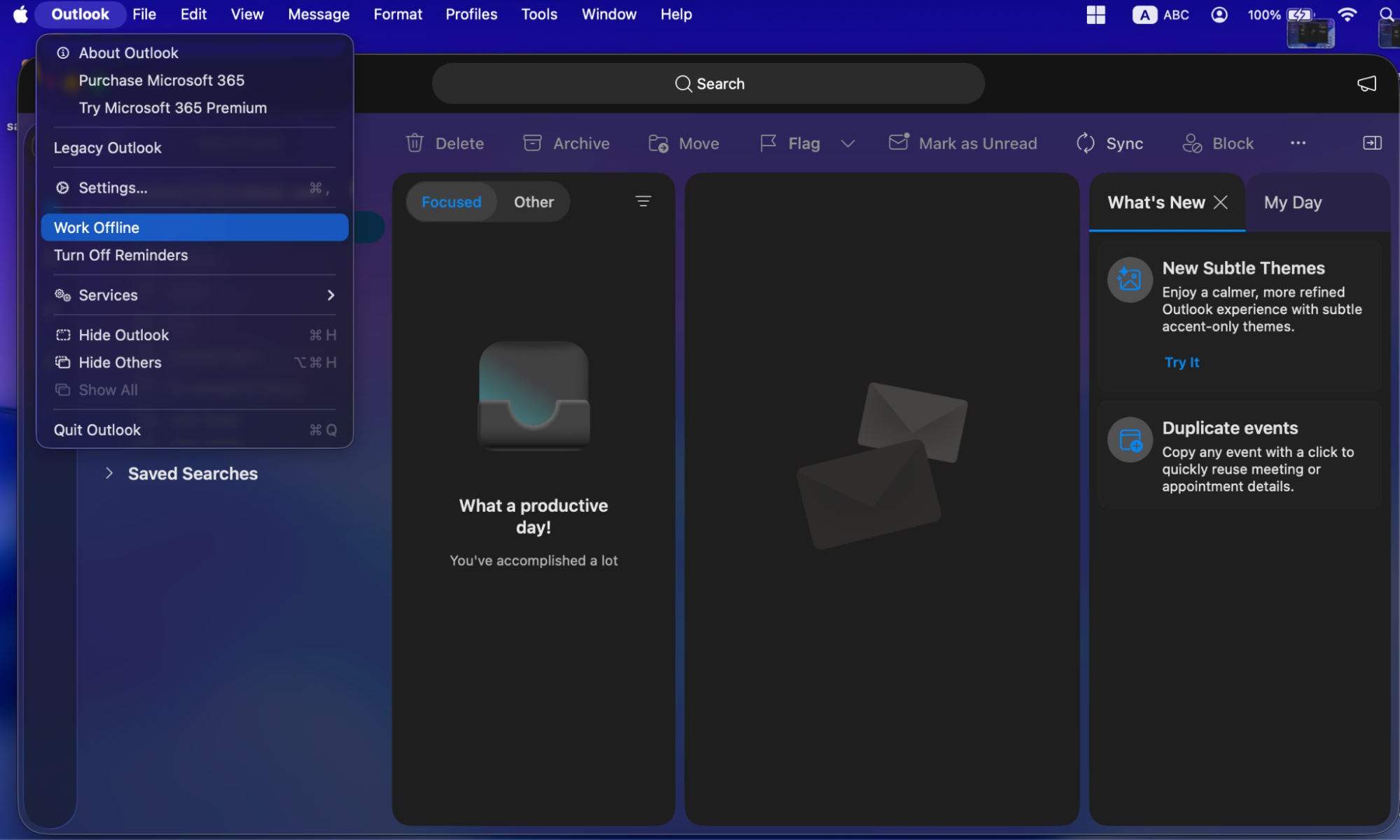
Task: Open the toolbar overflow three-dots menu
Action: point(1298,143)
